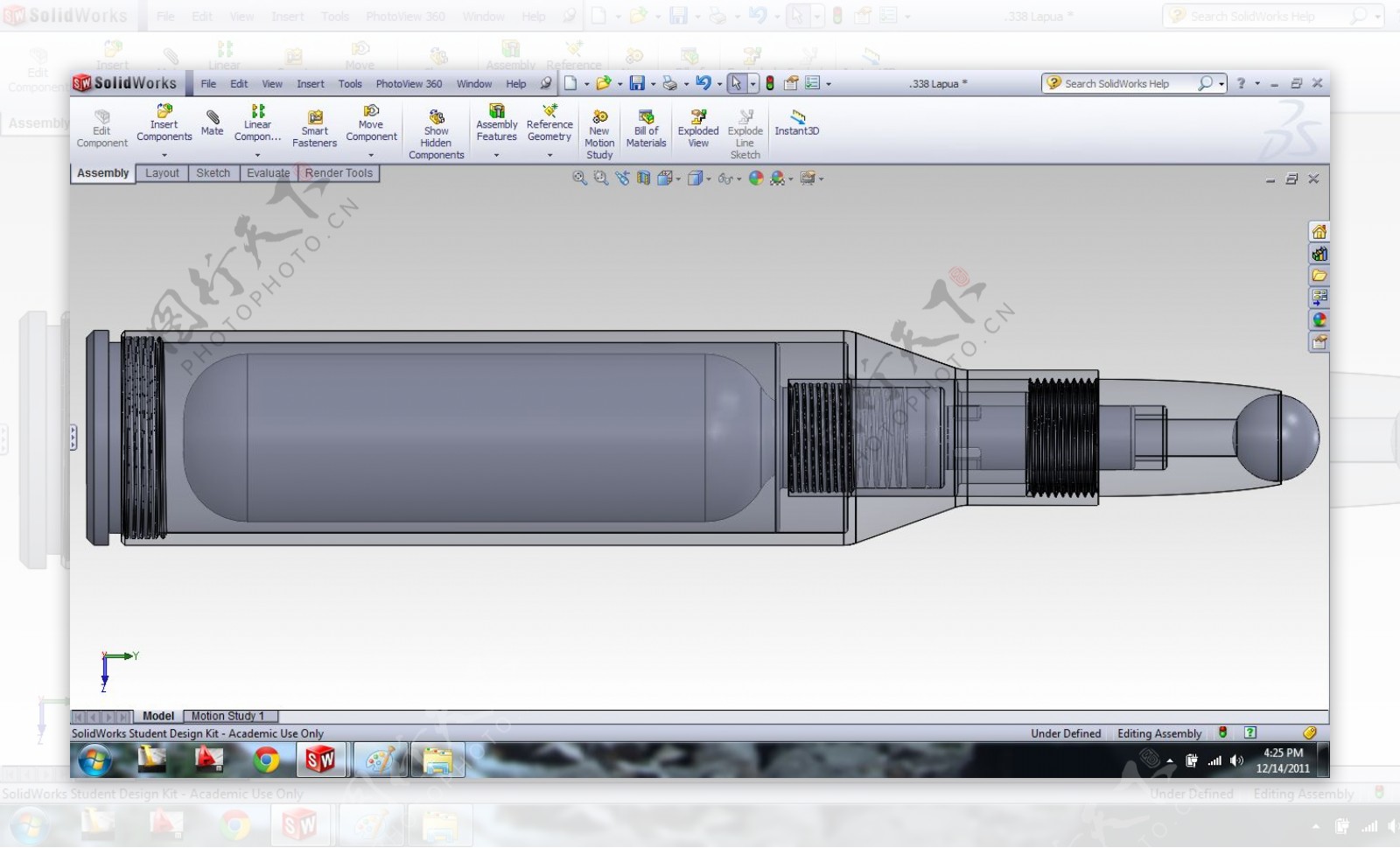This screenshot has width=1400, height=848.
Task: Switch to the Evaluate tab
Action: (268, 173)
